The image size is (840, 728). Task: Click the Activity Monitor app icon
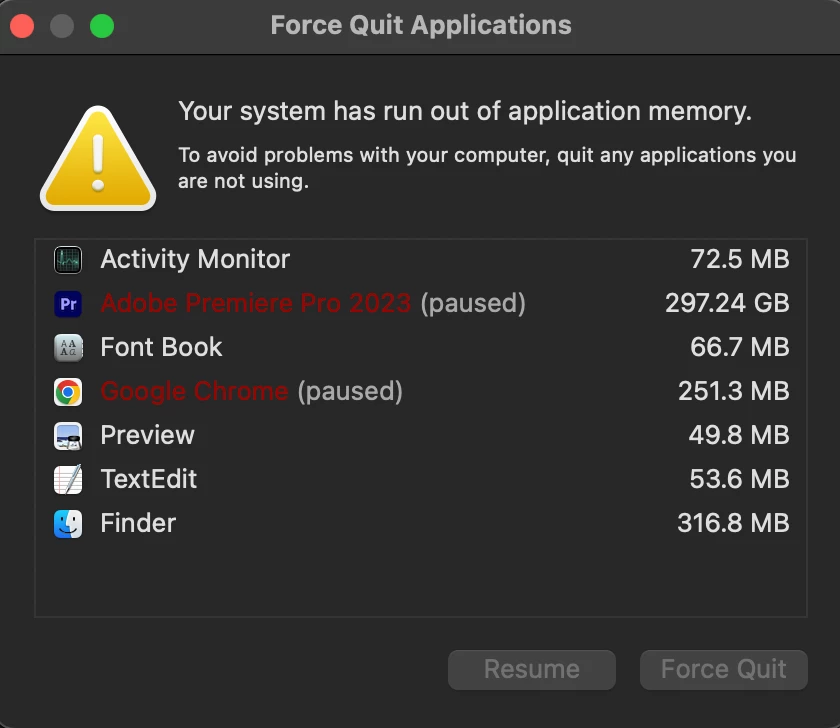(68, 260)
